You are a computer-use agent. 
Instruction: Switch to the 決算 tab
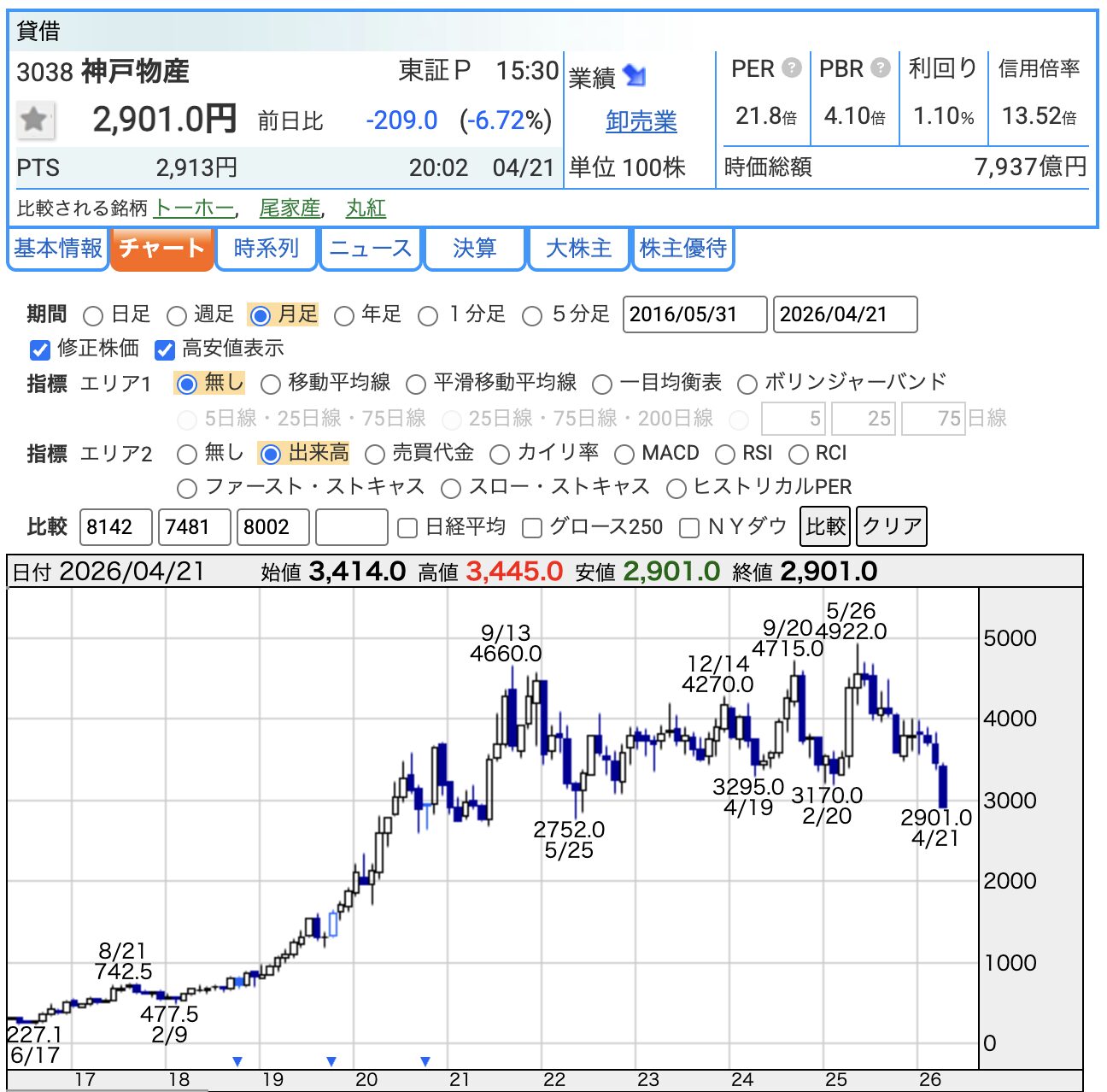click(x=474, y=249)
